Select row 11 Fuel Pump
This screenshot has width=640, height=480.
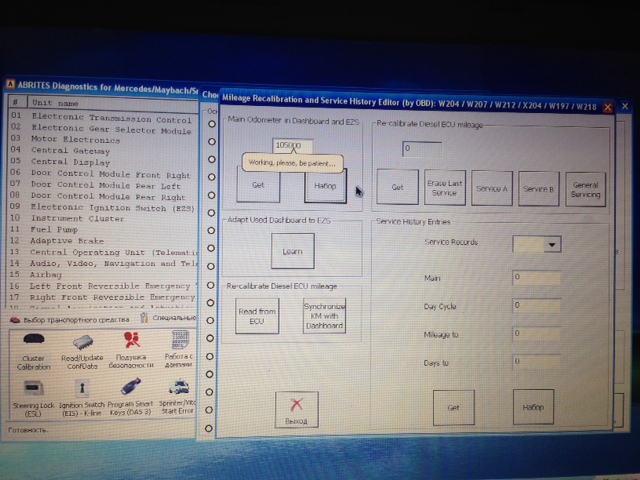click(104, 229)
